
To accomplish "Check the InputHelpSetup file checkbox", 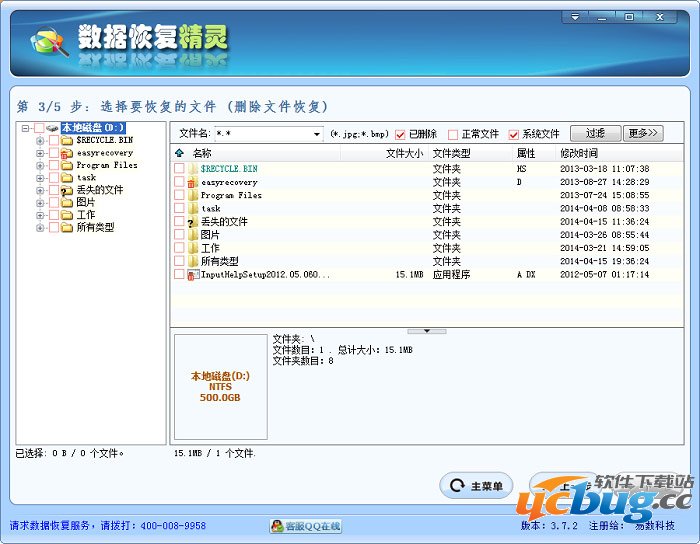I will (x=179, y=274).
